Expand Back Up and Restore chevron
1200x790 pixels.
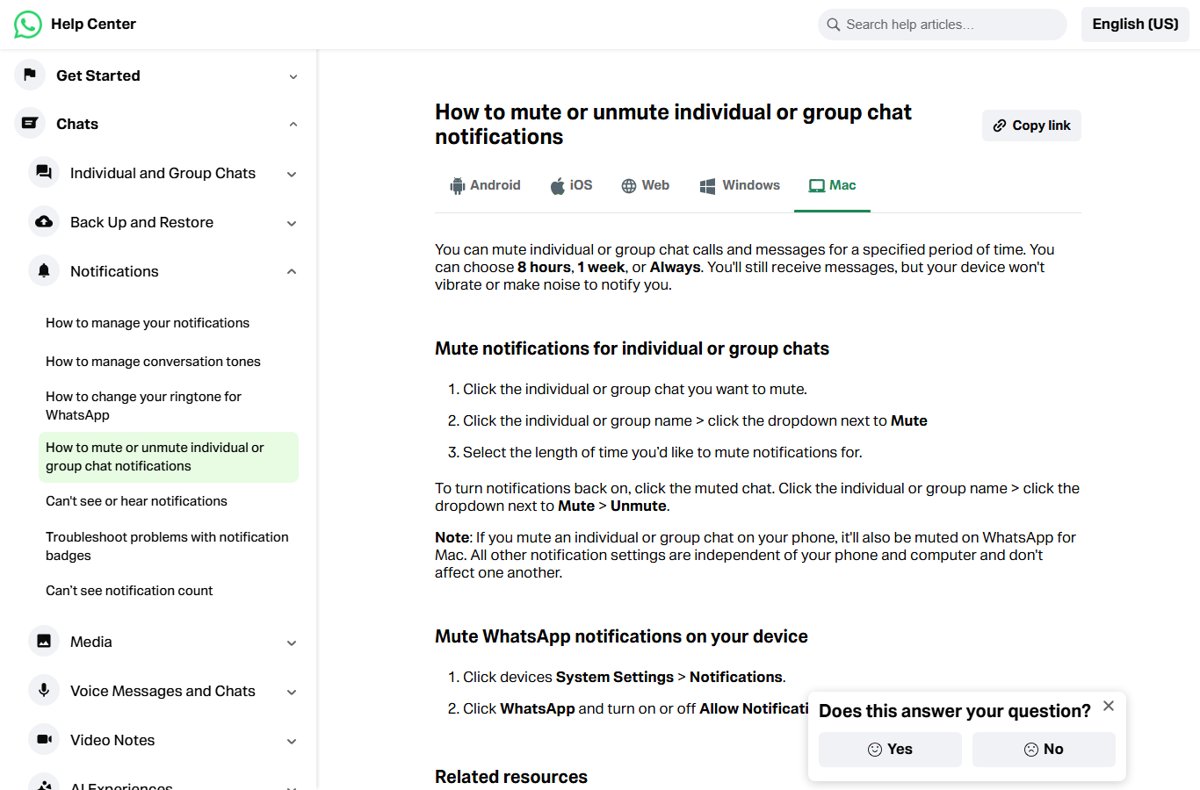click(x=292, y=223)
